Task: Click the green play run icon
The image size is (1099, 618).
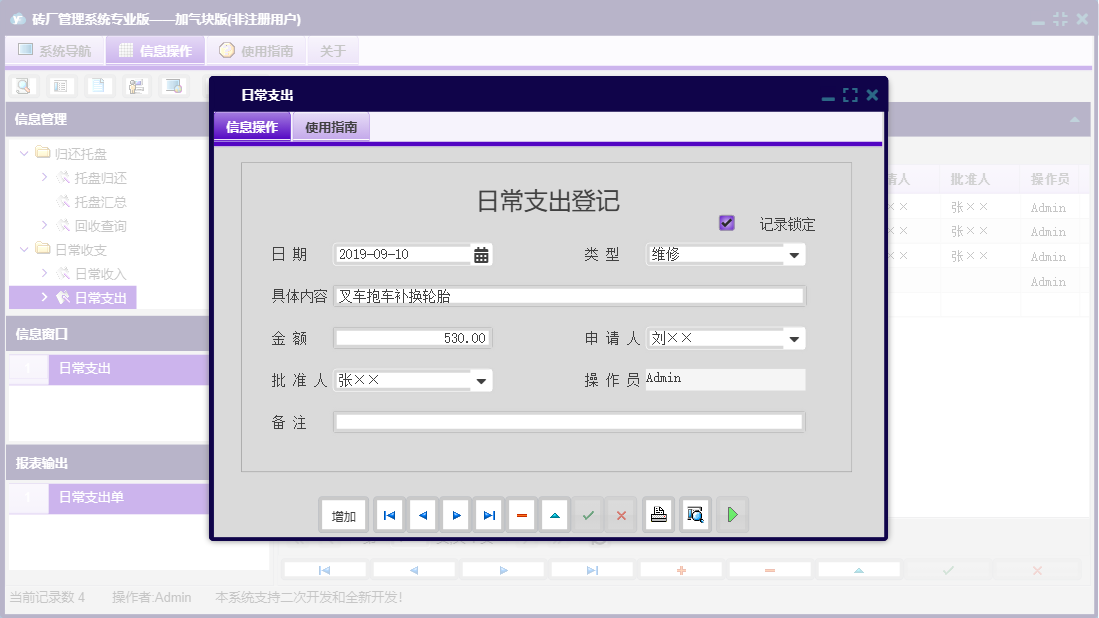Action: [x=732, y=514]
